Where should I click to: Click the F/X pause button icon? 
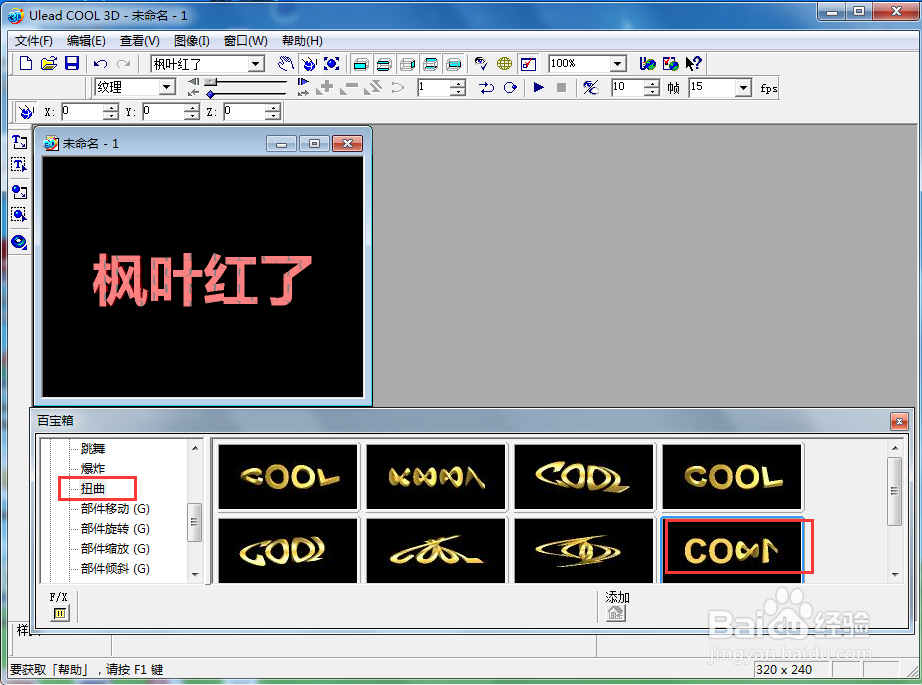[x=59, y=613]
